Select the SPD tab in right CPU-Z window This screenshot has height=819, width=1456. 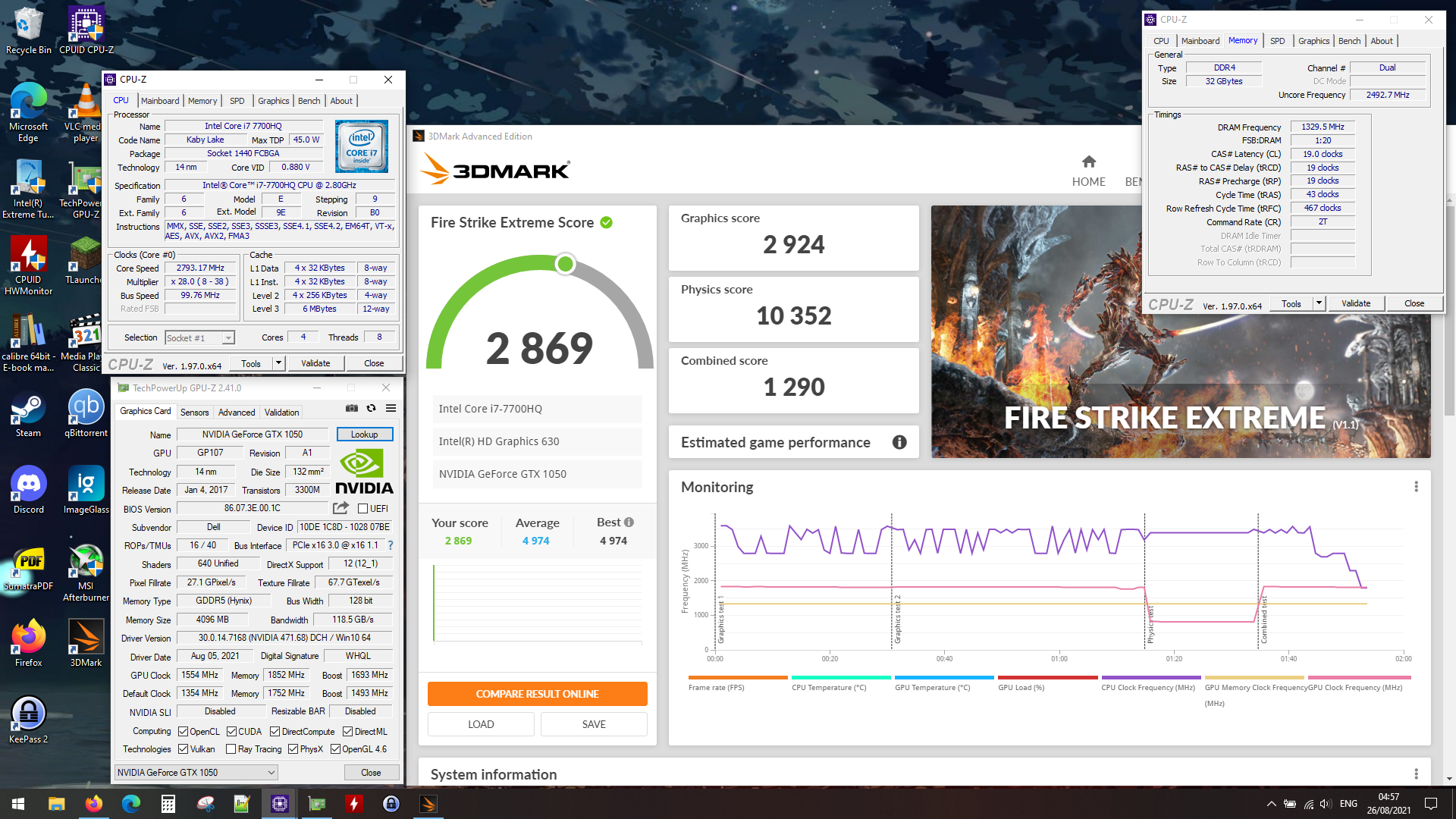tap(1277, 41)
